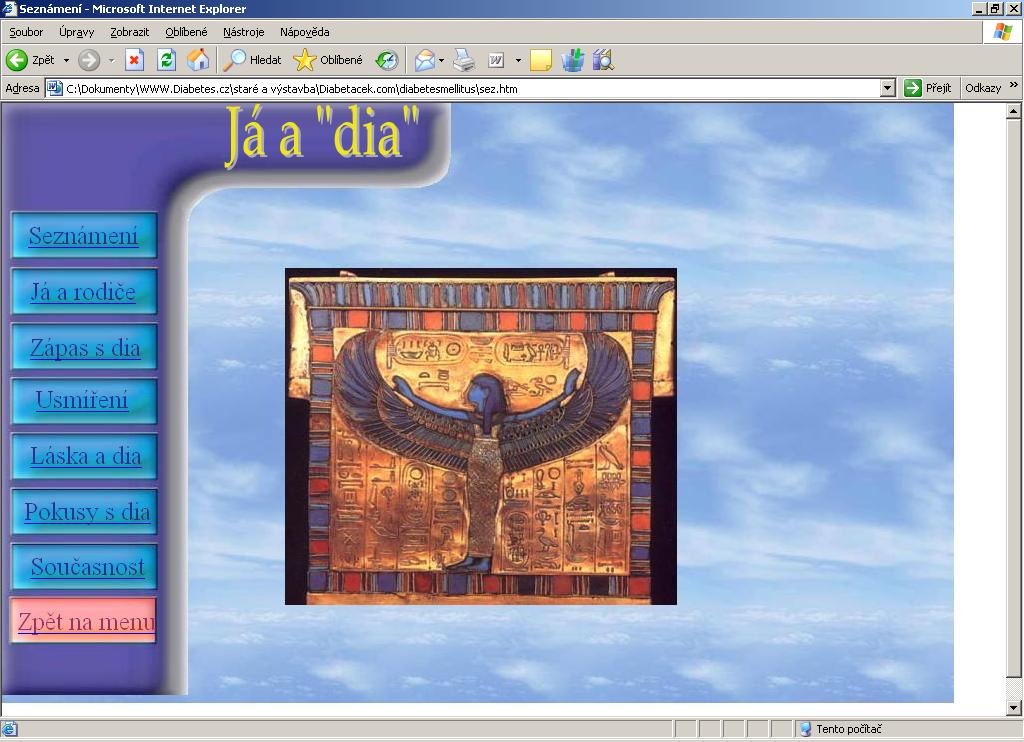The height and width of the screenshot is (742, 1024).
Task: Stop loading with the red X icon
Action: (x=135, y=60)
